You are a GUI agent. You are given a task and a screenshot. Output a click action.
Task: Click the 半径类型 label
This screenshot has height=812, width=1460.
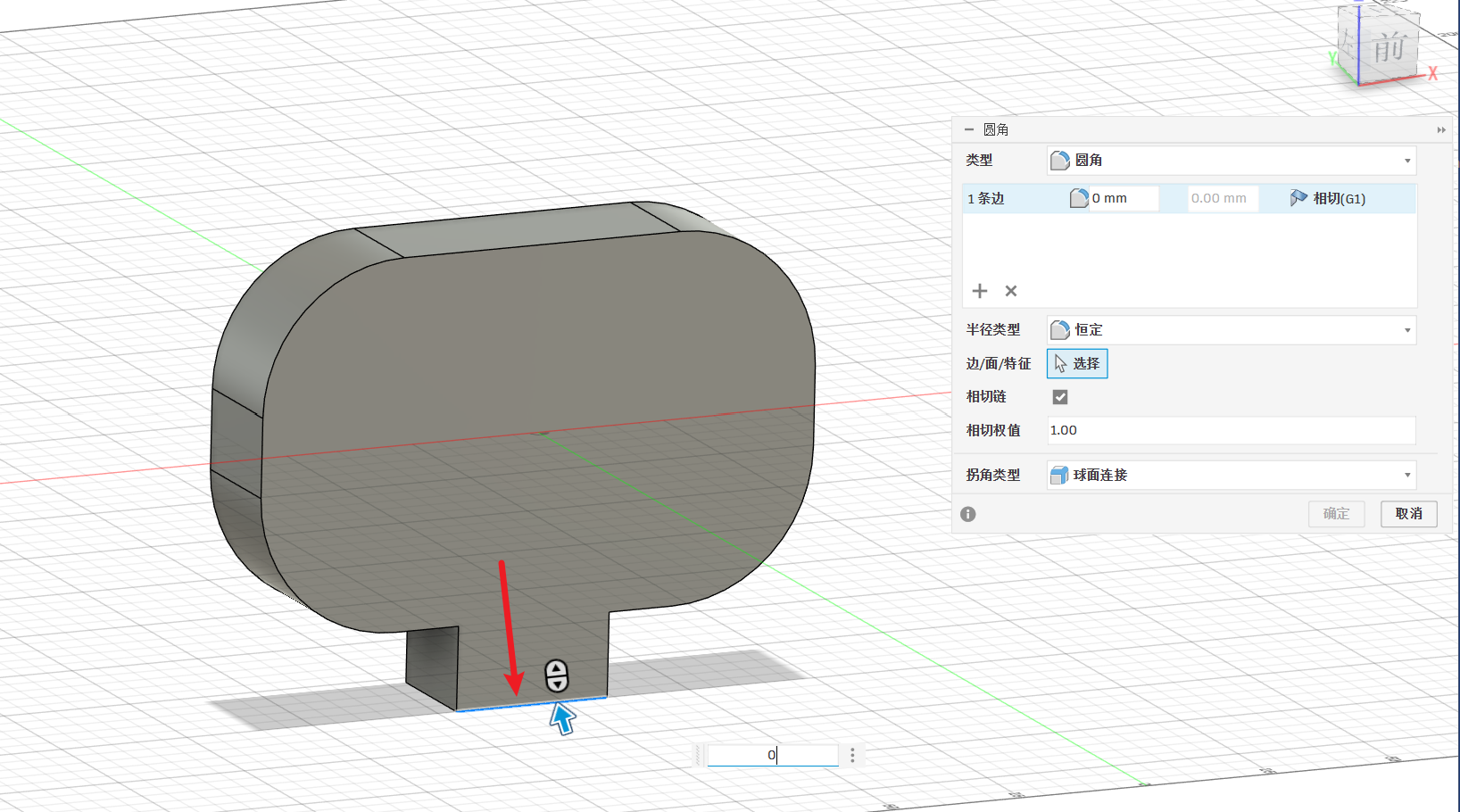coord(992,330)
